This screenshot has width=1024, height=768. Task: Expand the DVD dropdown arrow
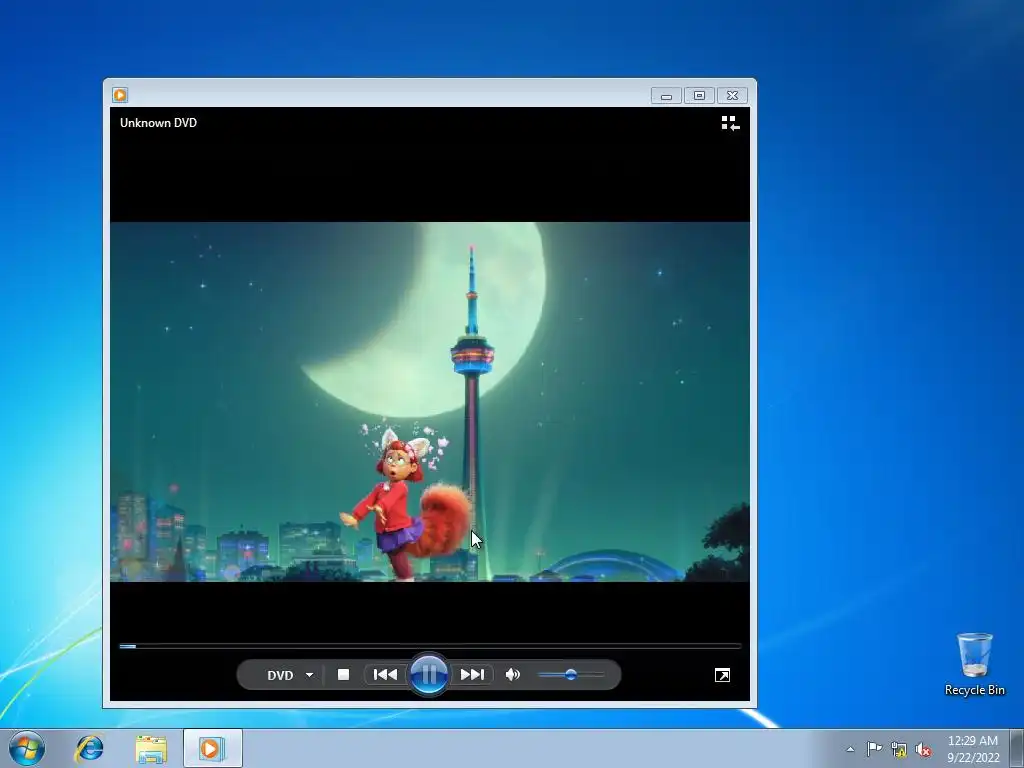(x=310, y=675)
